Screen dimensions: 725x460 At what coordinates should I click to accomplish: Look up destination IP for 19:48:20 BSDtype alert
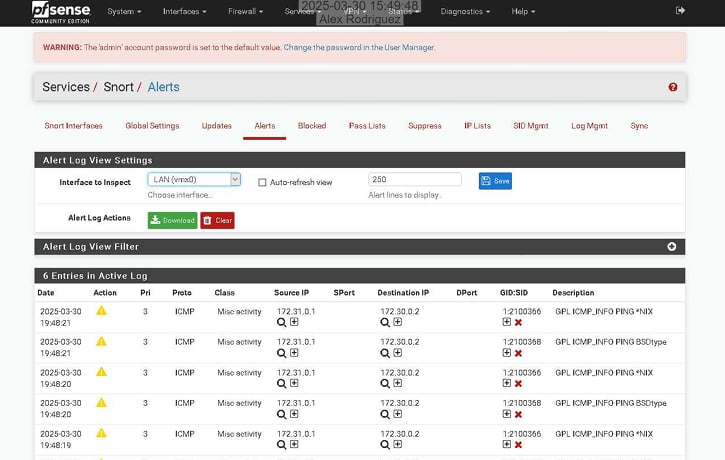385,414
